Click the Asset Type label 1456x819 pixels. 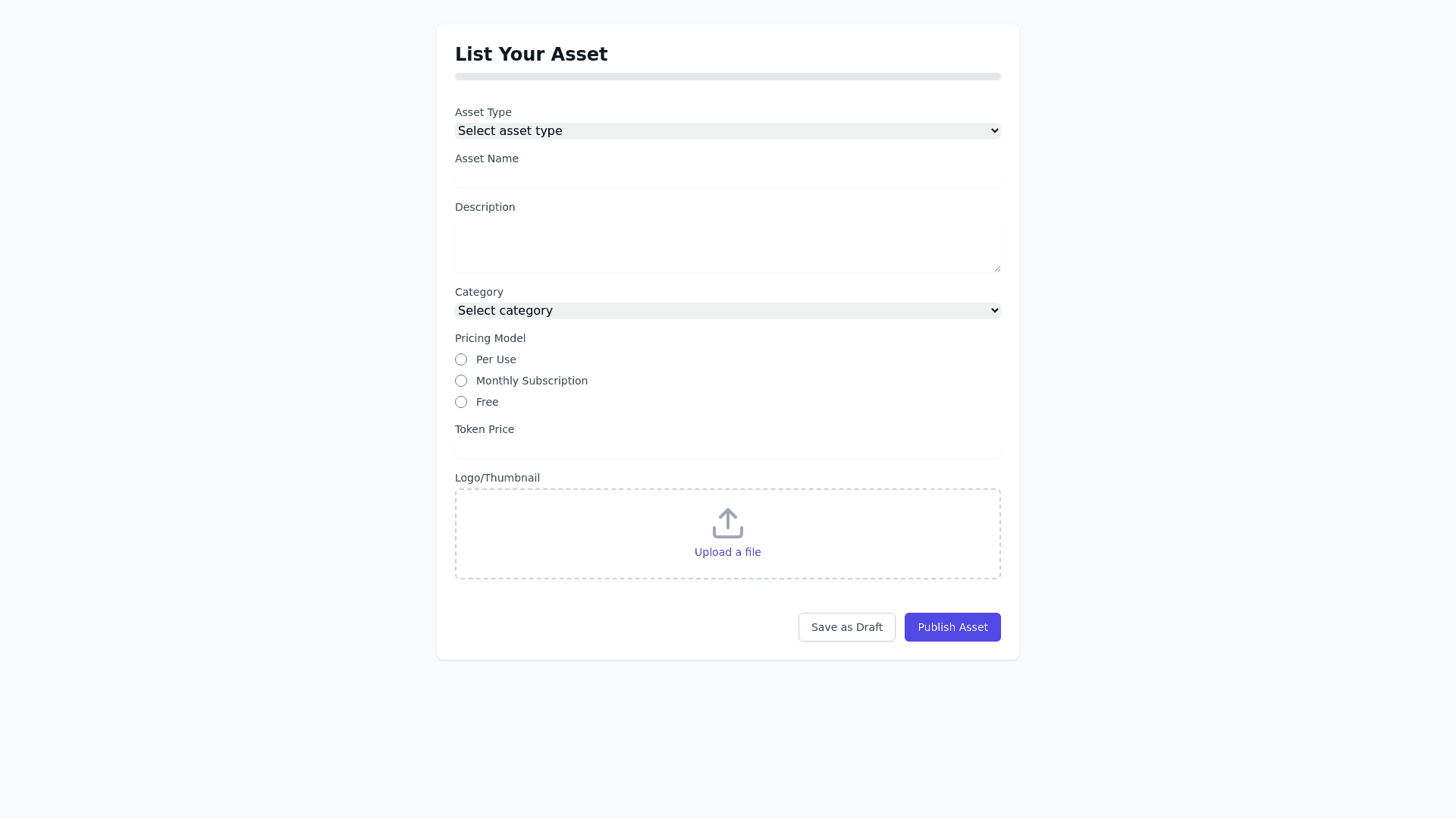tap(483, 112)
